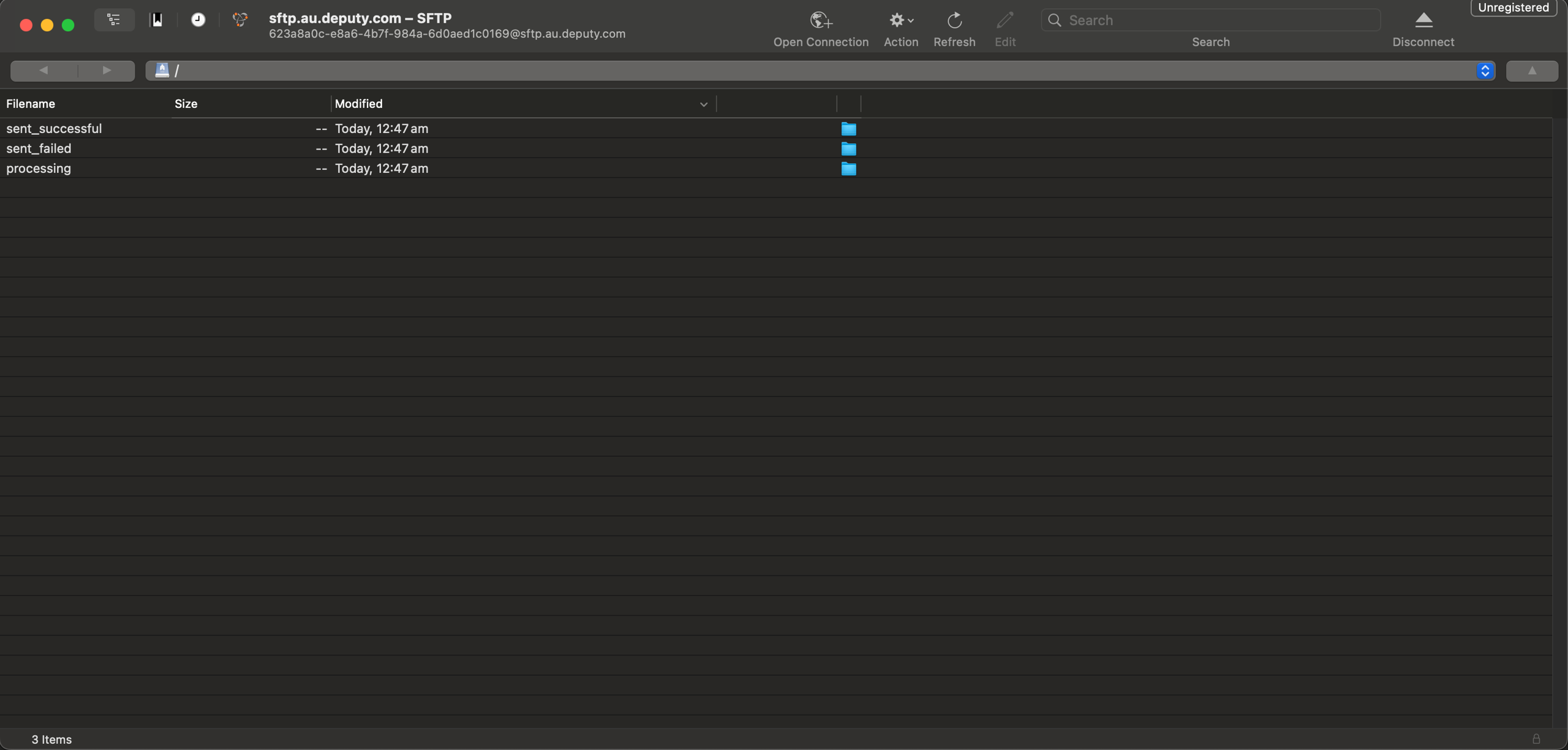Screen dimensions: 1568x750
Task: Sort by the Filename column header
Action: (31, 104)
